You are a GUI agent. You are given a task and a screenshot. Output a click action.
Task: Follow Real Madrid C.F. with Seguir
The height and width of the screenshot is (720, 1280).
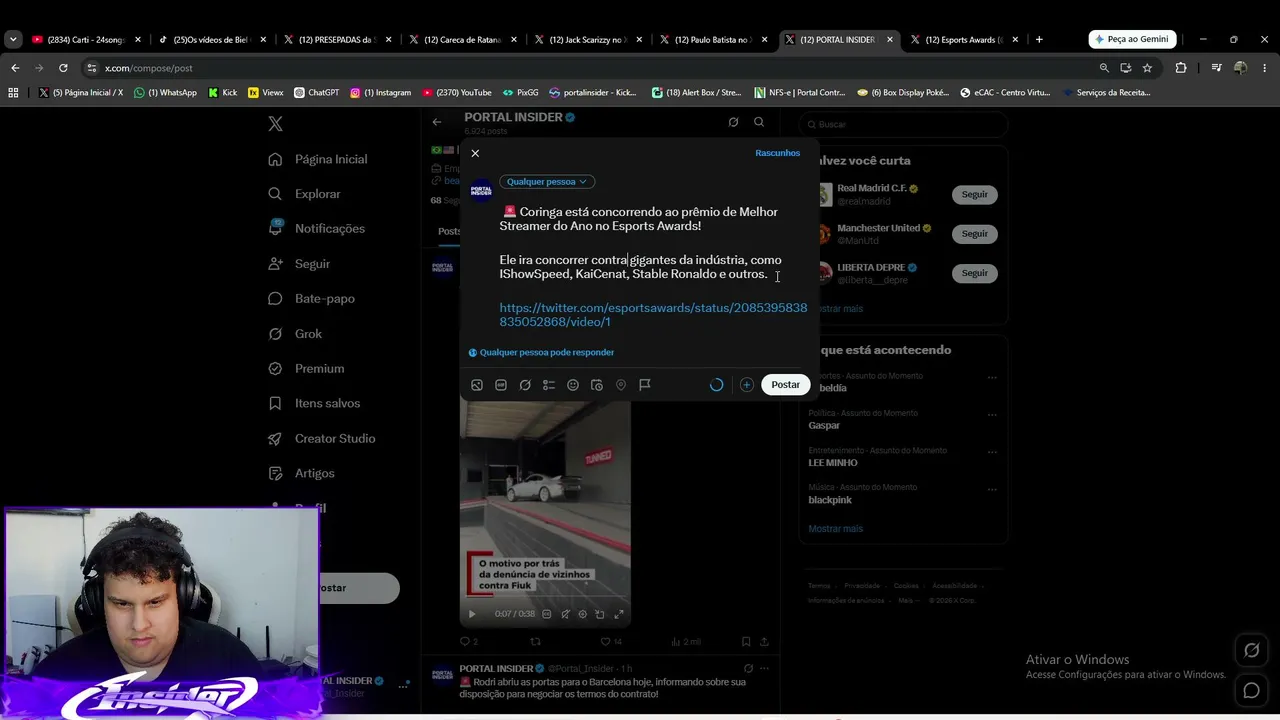point(974,194)
